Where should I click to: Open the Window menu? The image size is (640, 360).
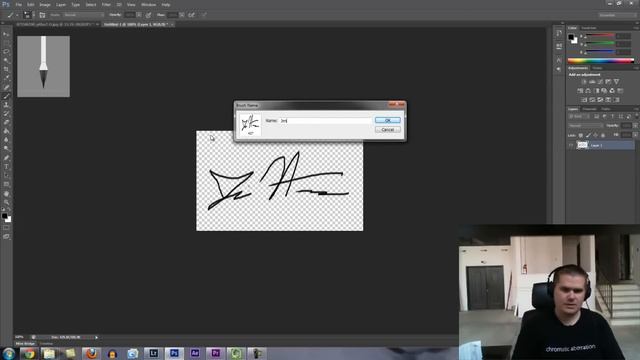(149, 4)
